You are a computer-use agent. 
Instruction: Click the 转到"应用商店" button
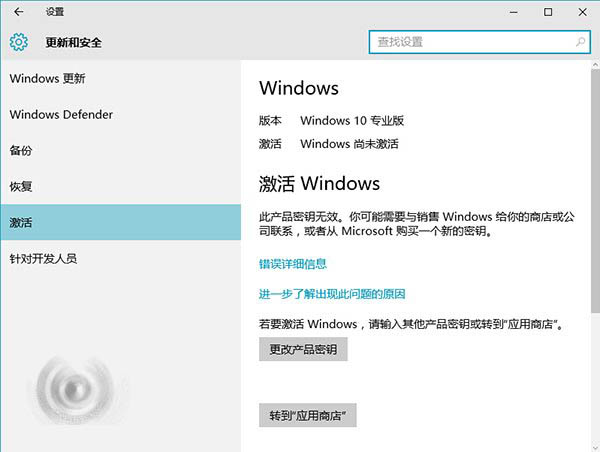[x=308, y=415]
